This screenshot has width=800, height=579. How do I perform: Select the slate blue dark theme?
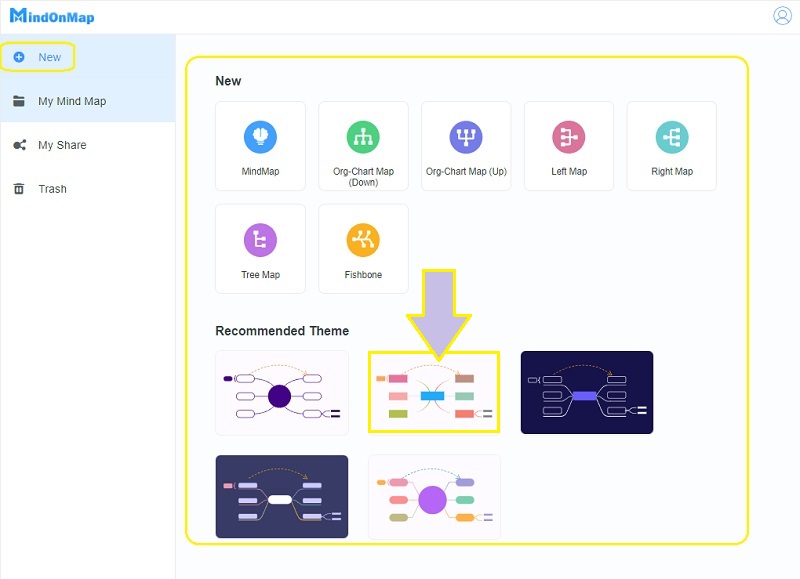[x=282, y=497]
